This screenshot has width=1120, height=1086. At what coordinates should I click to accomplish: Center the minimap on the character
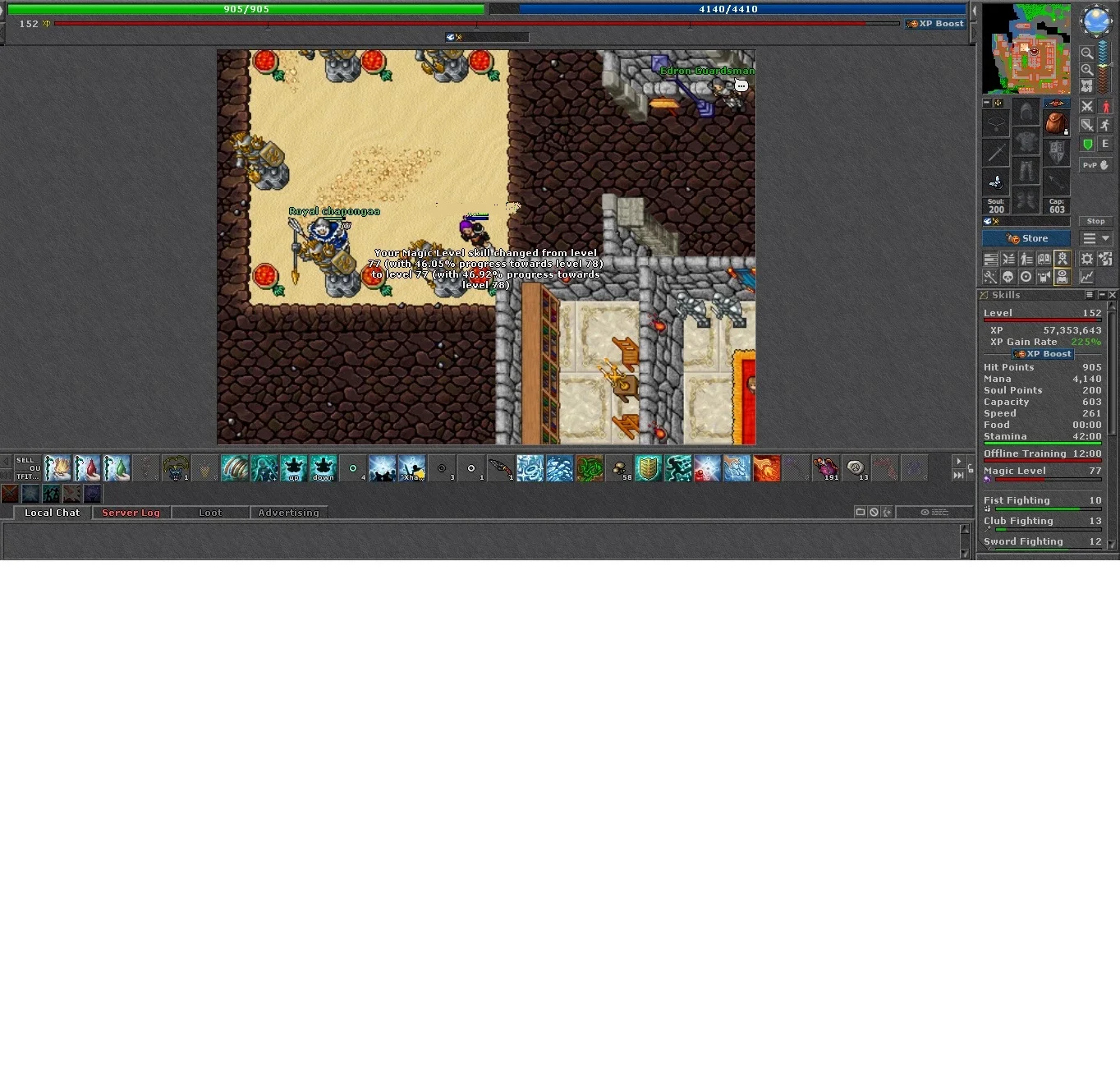click(x=1086, y=86)
